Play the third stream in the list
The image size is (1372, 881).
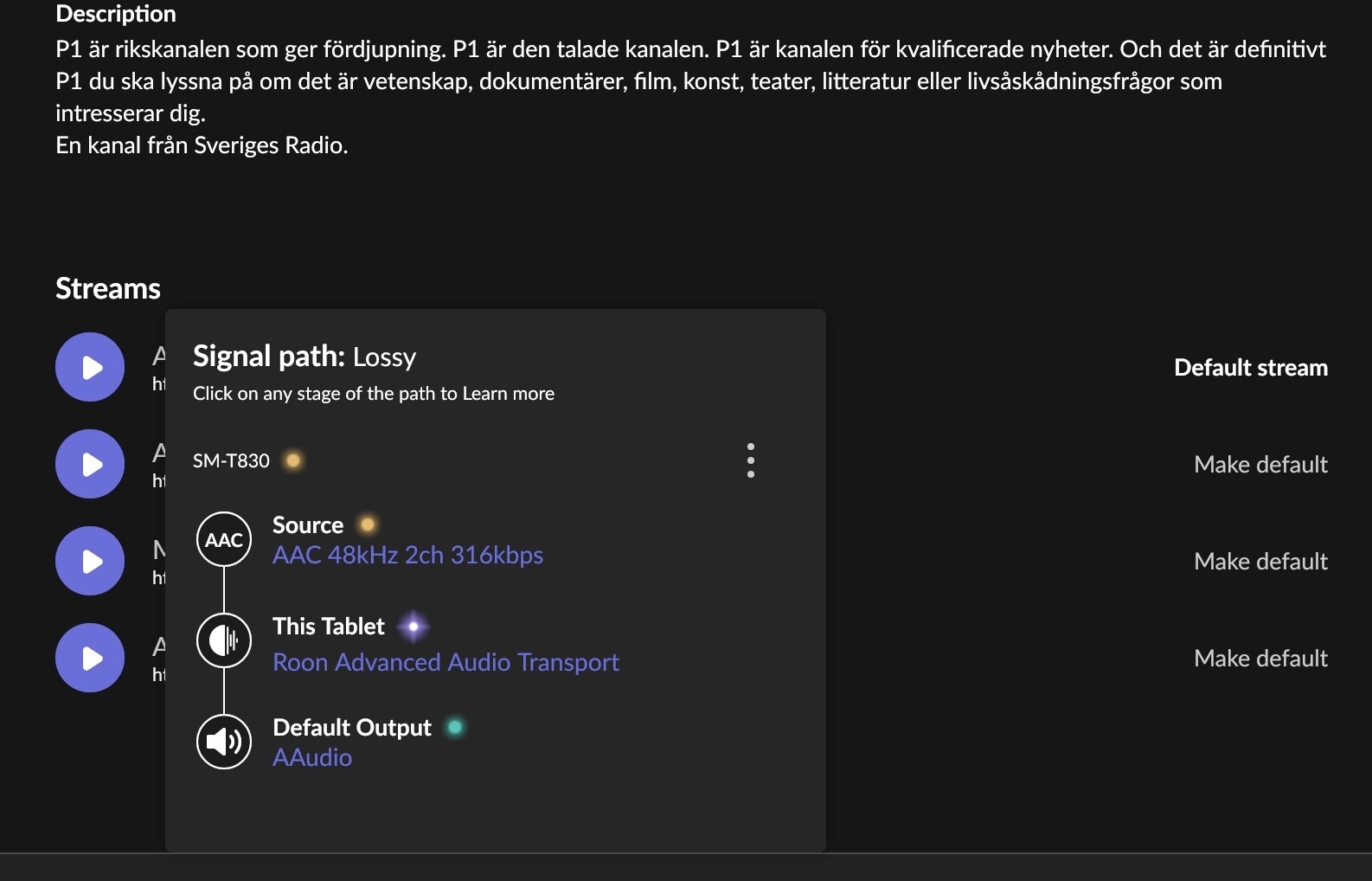90,561
